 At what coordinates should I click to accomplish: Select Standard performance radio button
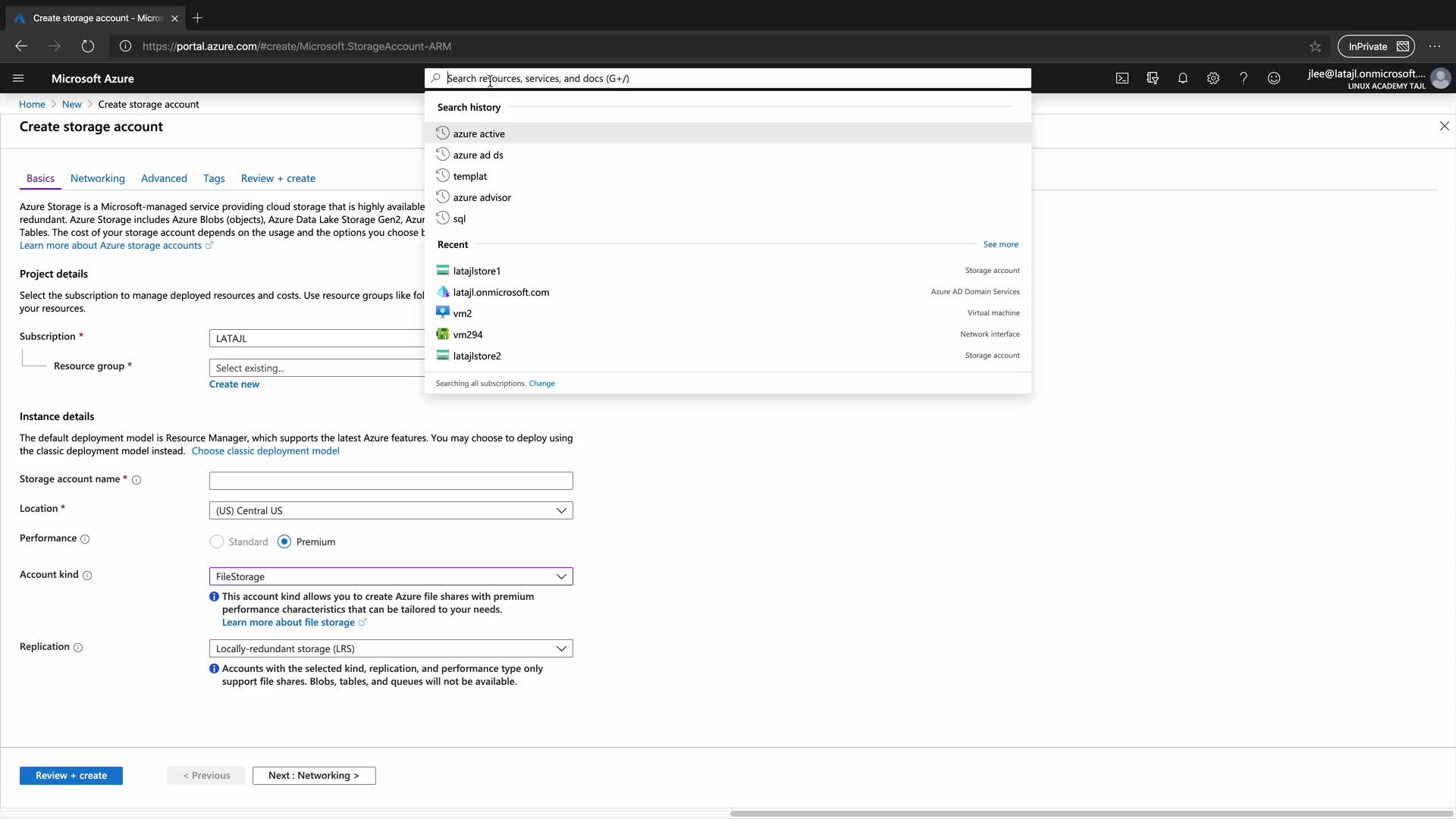[217, 541]
